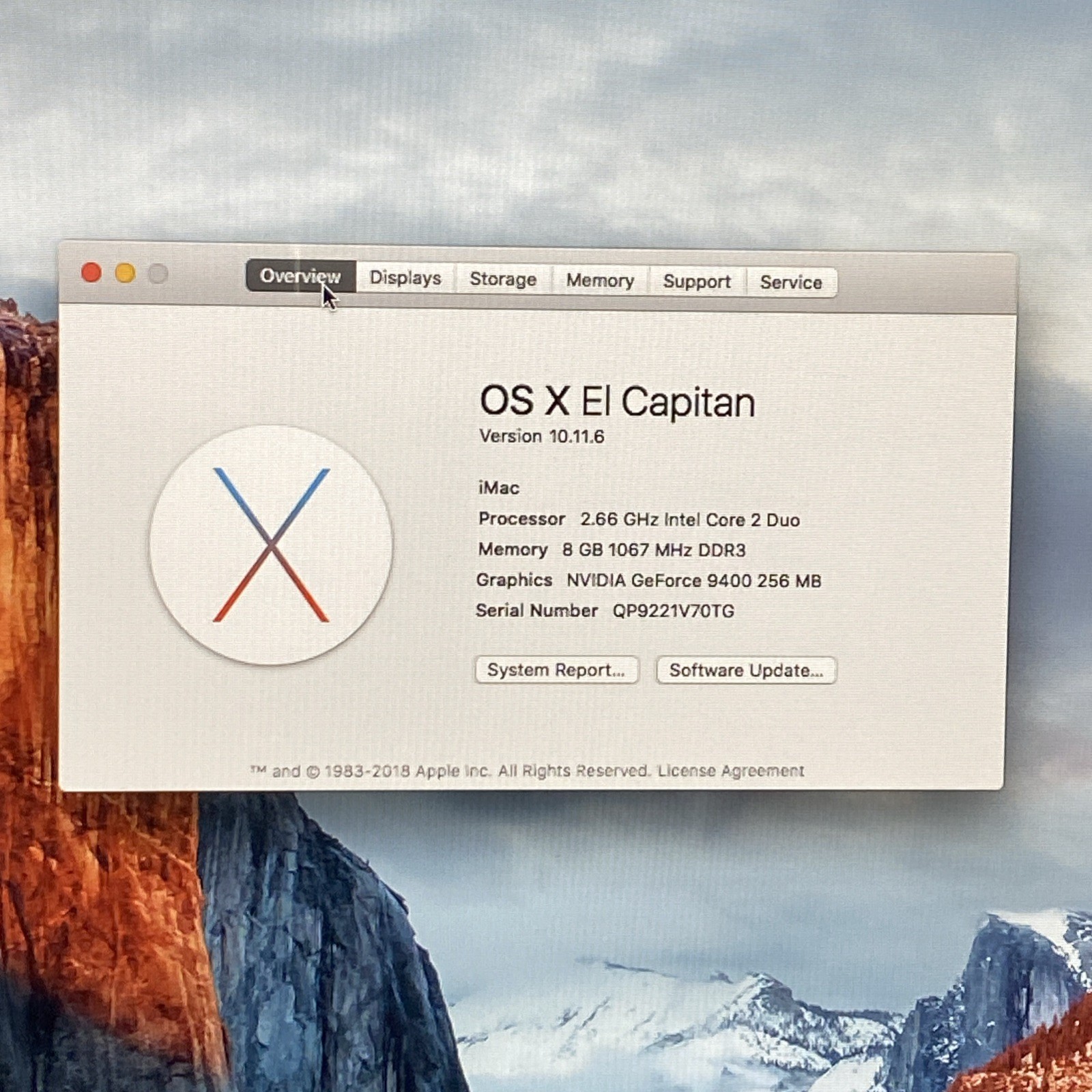Screen dimensions: 1092x1092
Task: Open the License Agreement link
Action: [731, 771]
